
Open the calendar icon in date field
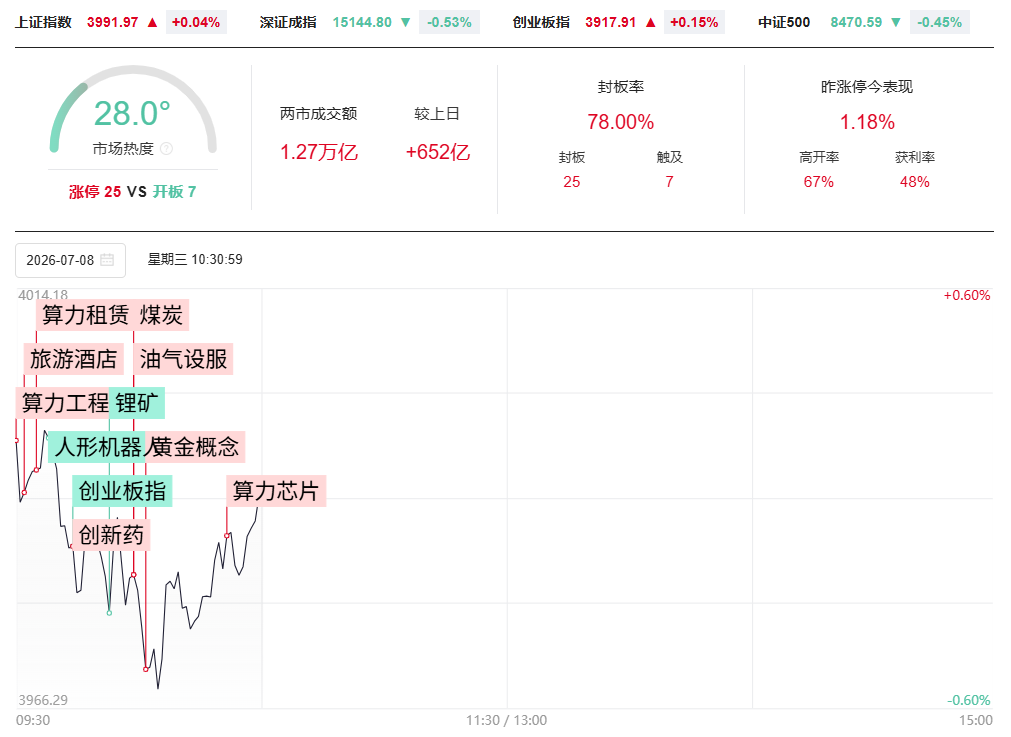pyautogui.click(x=107, y=260)
